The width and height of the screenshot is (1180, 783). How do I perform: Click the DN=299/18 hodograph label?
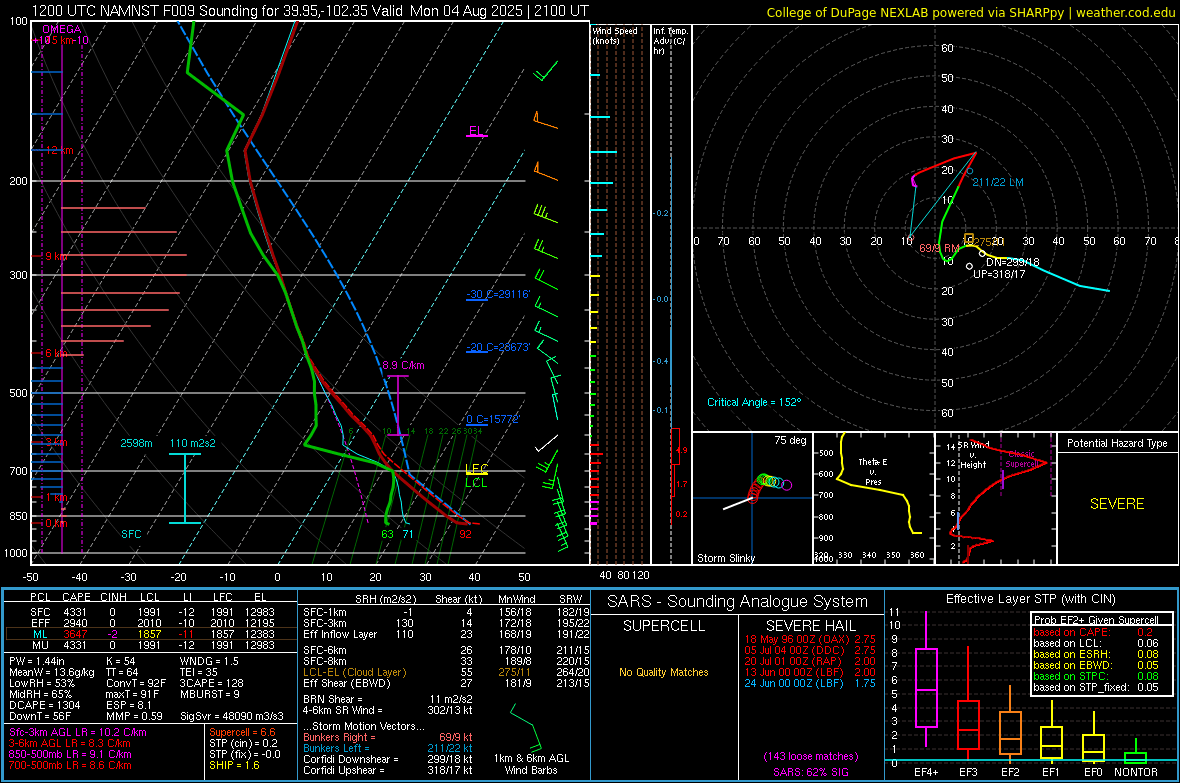[x=1013, y=262]
